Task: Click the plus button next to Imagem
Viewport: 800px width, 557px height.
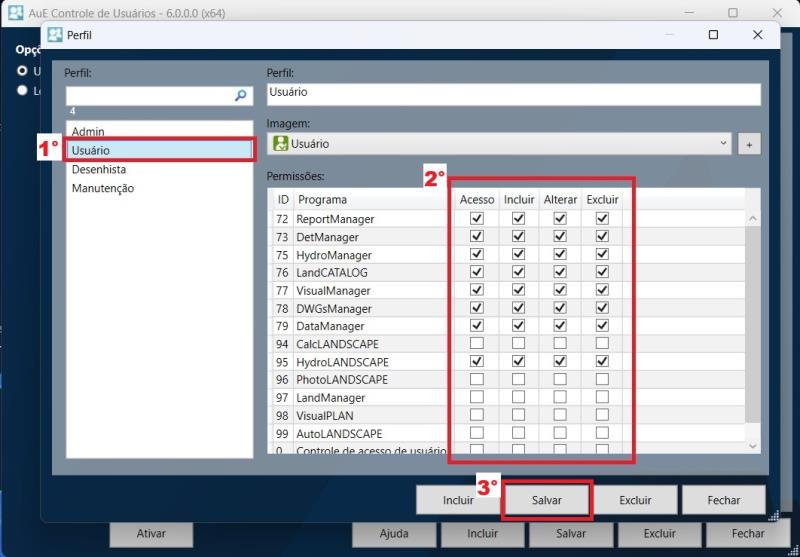Action: tap(749, 144)
